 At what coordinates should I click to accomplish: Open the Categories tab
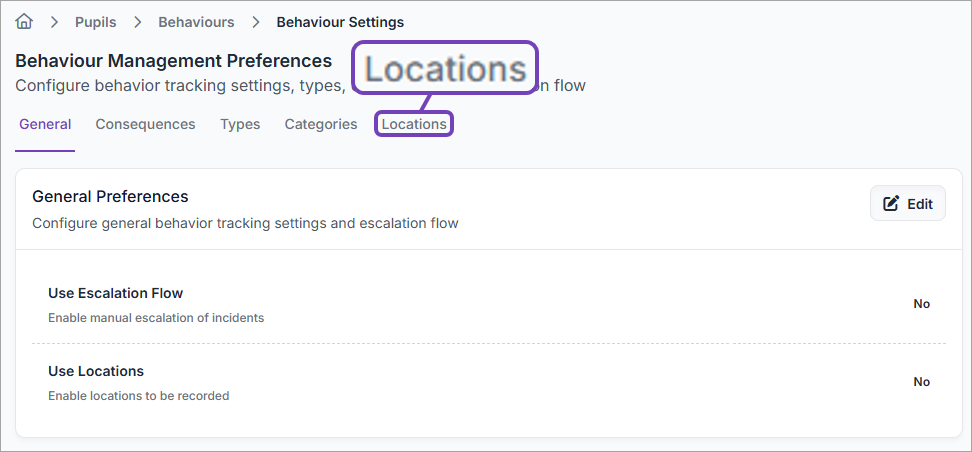point(320,124)
